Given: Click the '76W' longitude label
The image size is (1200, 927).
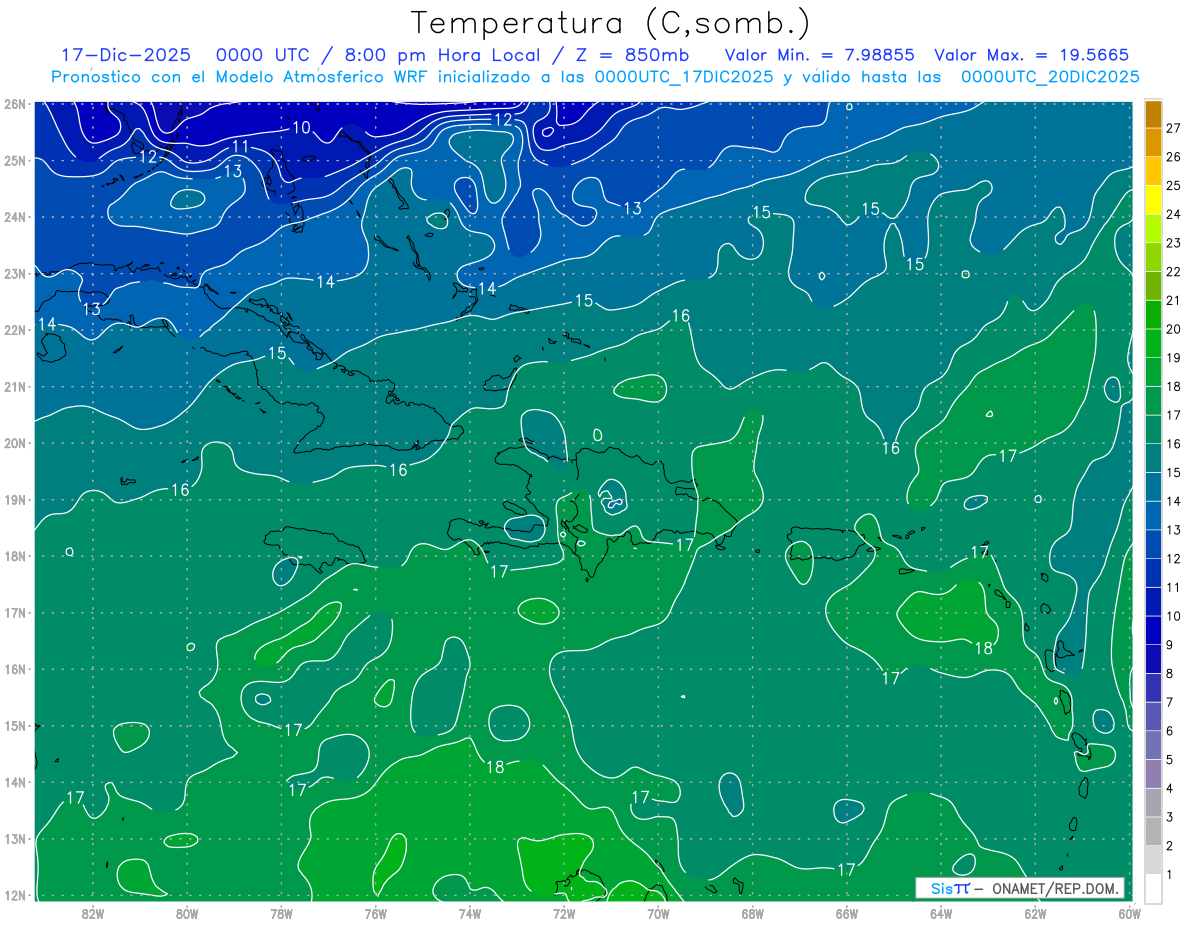Looking at the screenshot, I should point(375,913).
